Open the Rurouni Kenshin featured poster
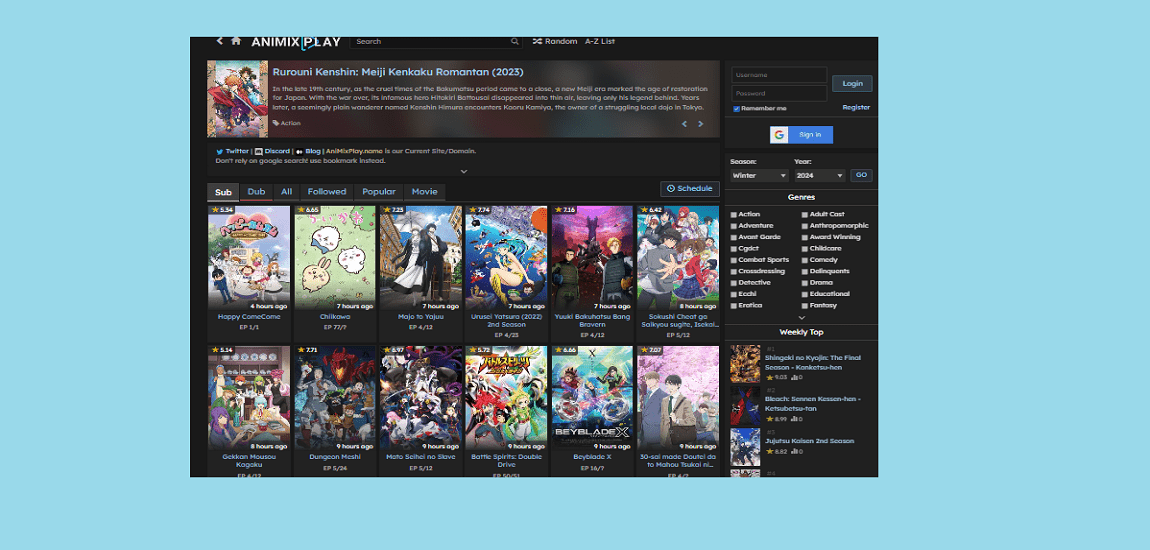The height and width of the screenshot is (550, 1150). (x=238, y=99)
